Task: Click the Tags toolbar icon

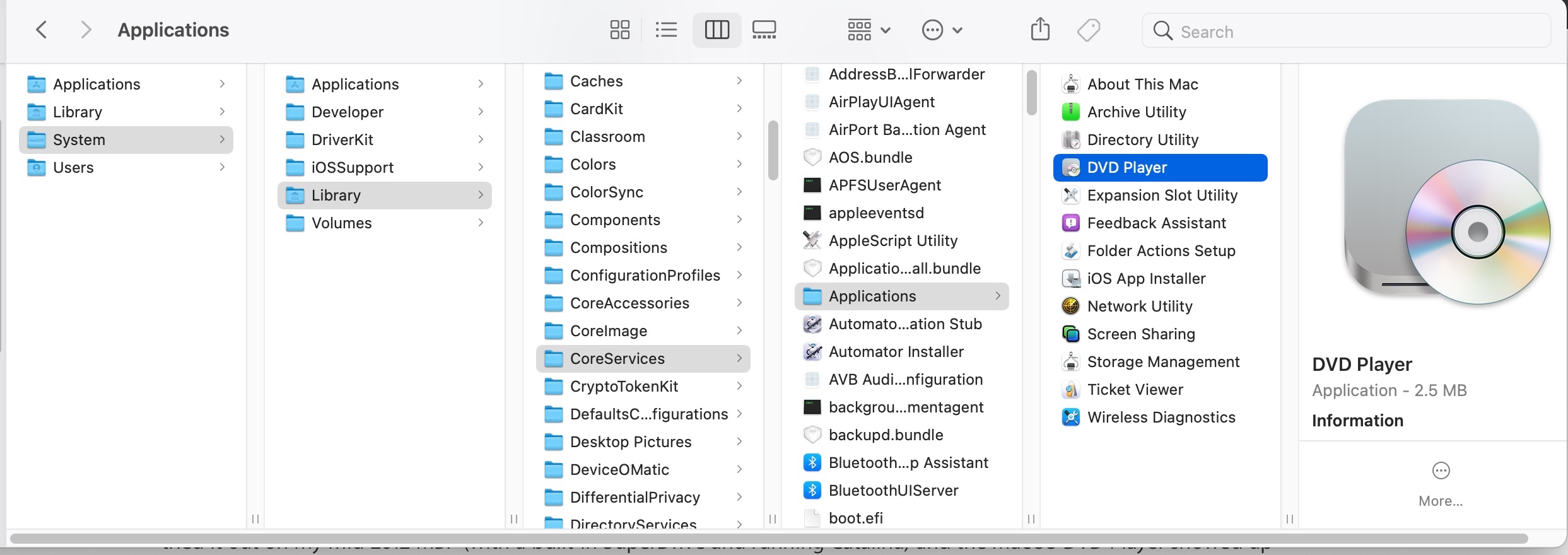Action: (x=1089, y=30)
